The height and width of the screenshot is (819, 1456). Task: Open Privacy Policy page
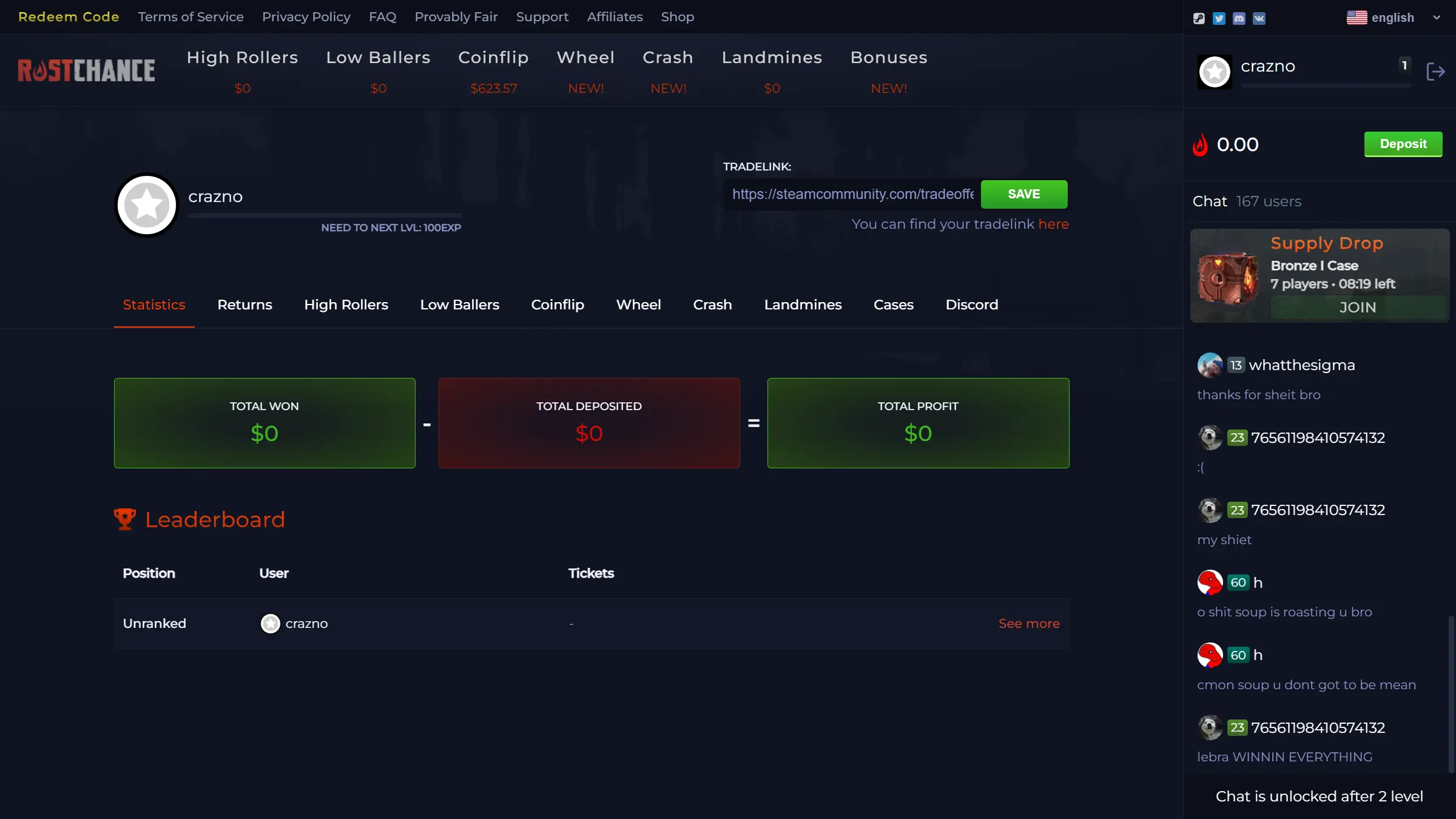point(306,17)
